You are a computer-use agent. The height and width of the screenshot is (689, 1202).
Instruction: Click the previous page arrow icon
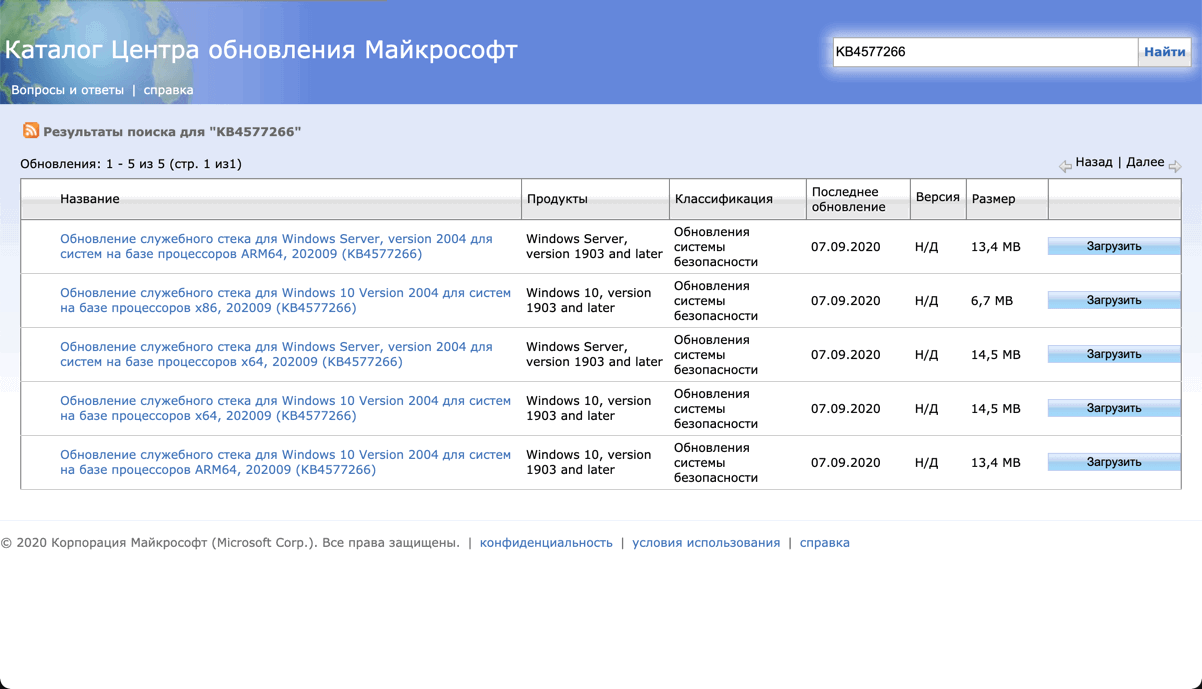1065,166
